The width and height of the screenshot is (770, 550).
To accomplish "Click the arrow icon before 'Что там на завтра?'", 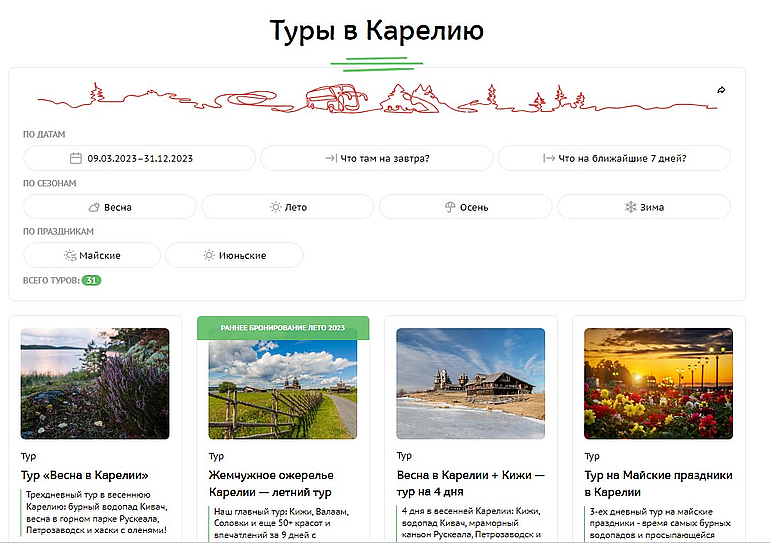I will coord(330,158).
